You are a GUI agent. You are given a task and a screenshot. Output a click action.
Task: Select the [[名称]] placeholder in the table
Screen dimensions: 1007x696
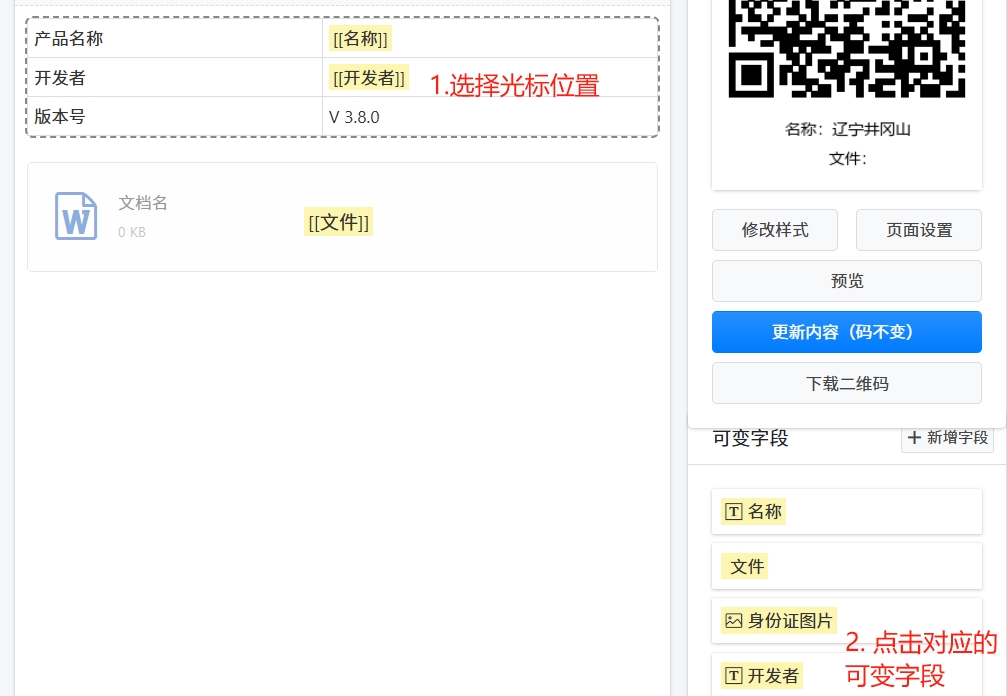click(360, 39)
